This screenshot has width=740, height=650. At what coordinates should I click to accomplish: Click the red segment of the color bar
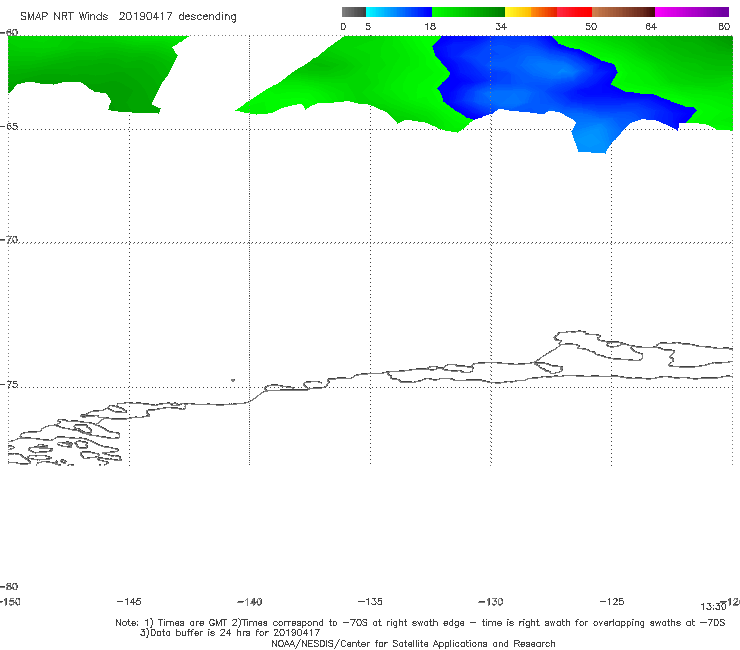(574, 12)
